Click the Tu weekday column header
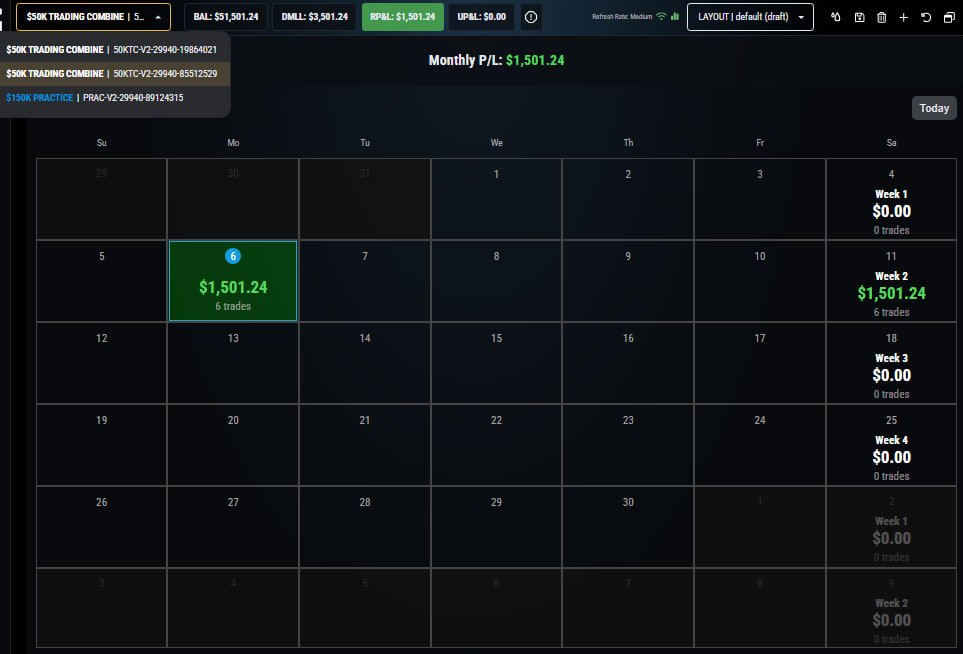The image size is (963, 654). 365,142
